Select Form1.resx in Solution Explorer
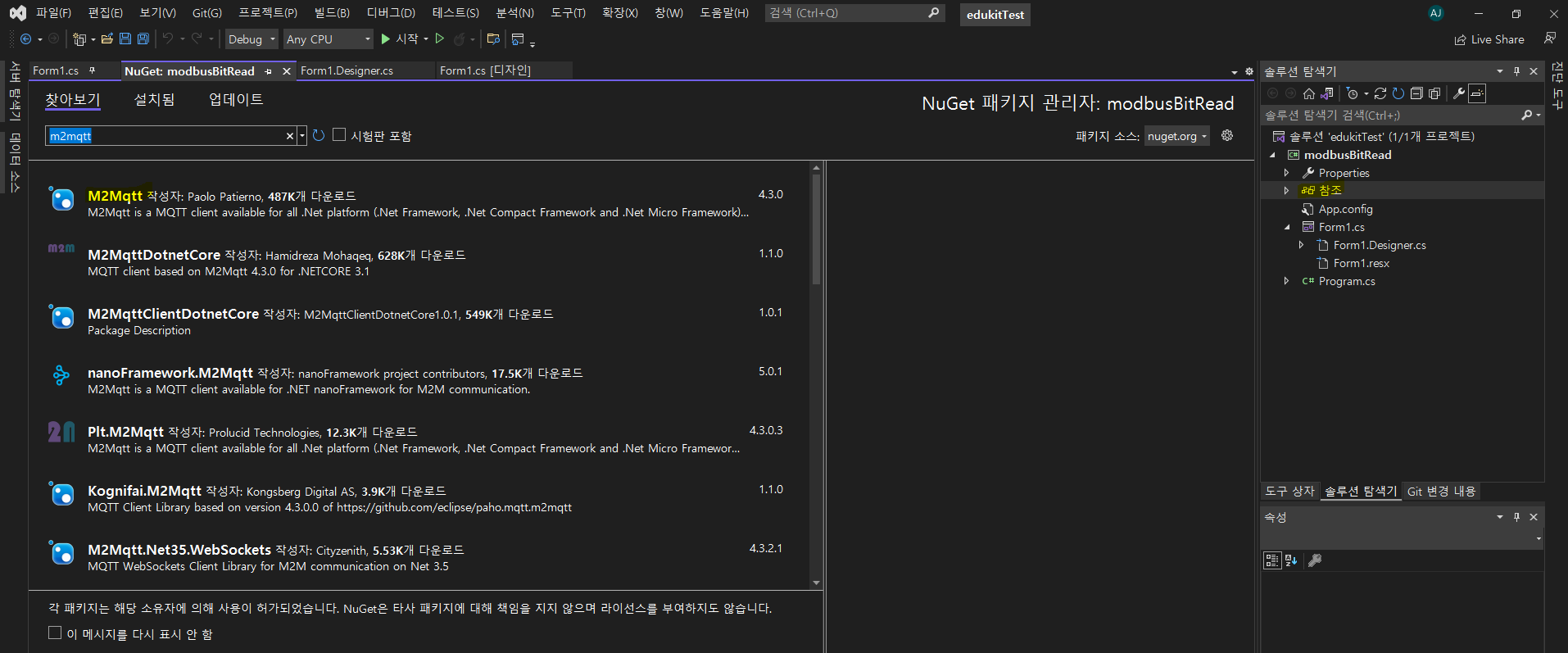1568x653 pixels. (1361, 263)
